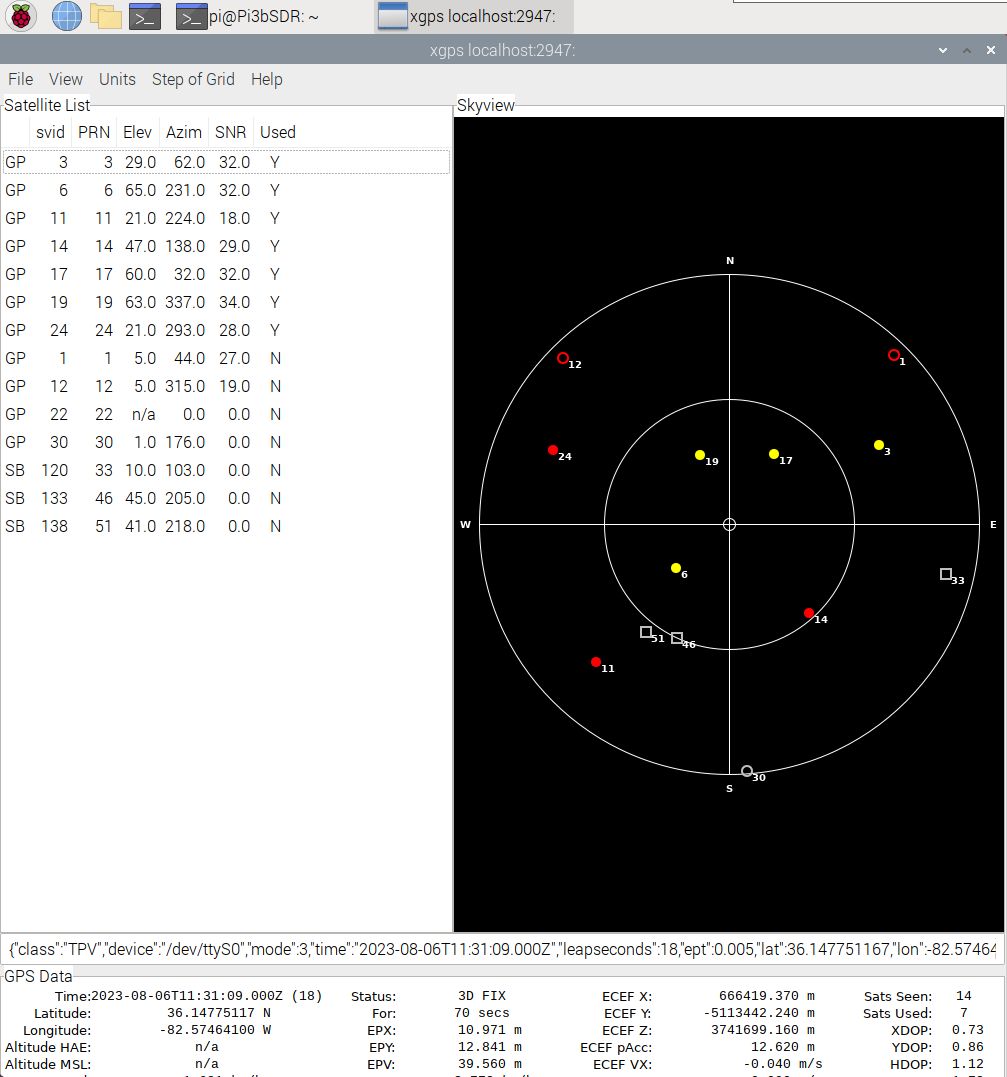Launch the web browser globe icon

point(67,16)
